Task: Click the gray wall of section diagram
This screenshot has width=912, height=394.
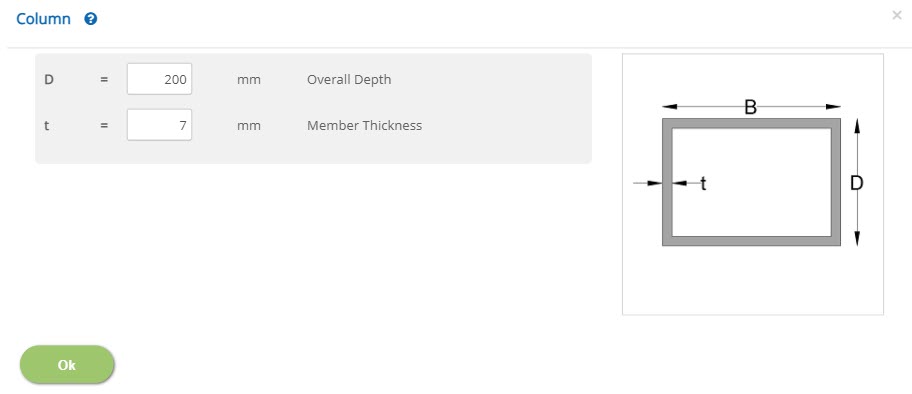Action: 751,123
